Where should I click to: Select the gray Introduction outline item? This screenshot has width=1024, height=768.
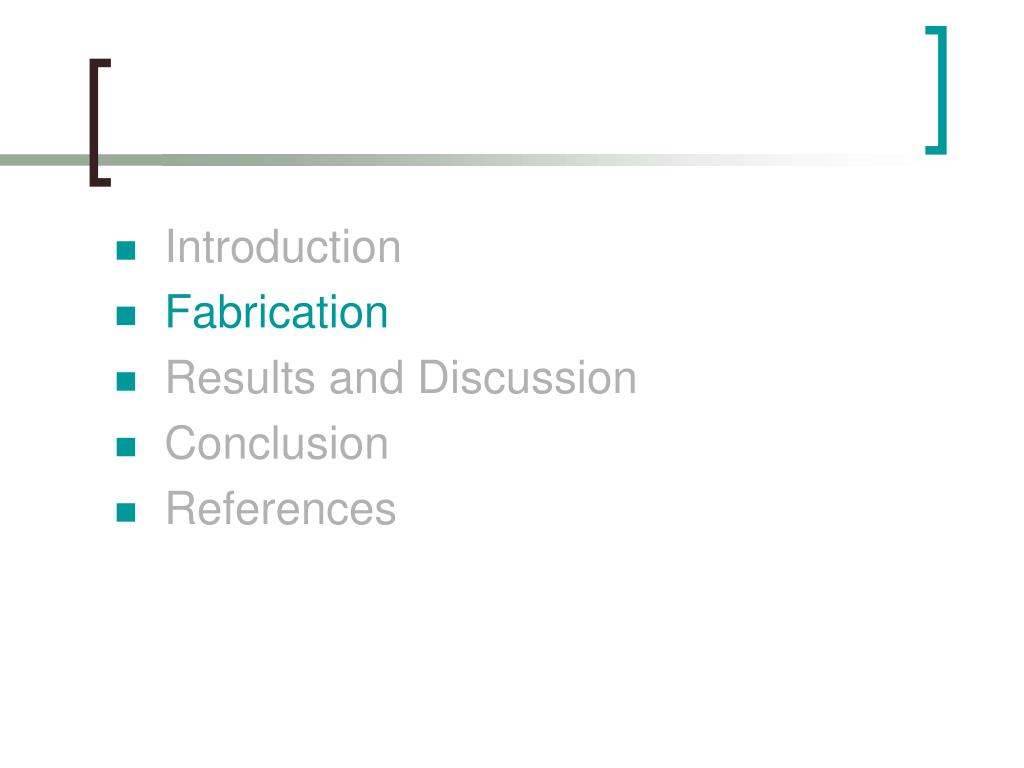283,248
